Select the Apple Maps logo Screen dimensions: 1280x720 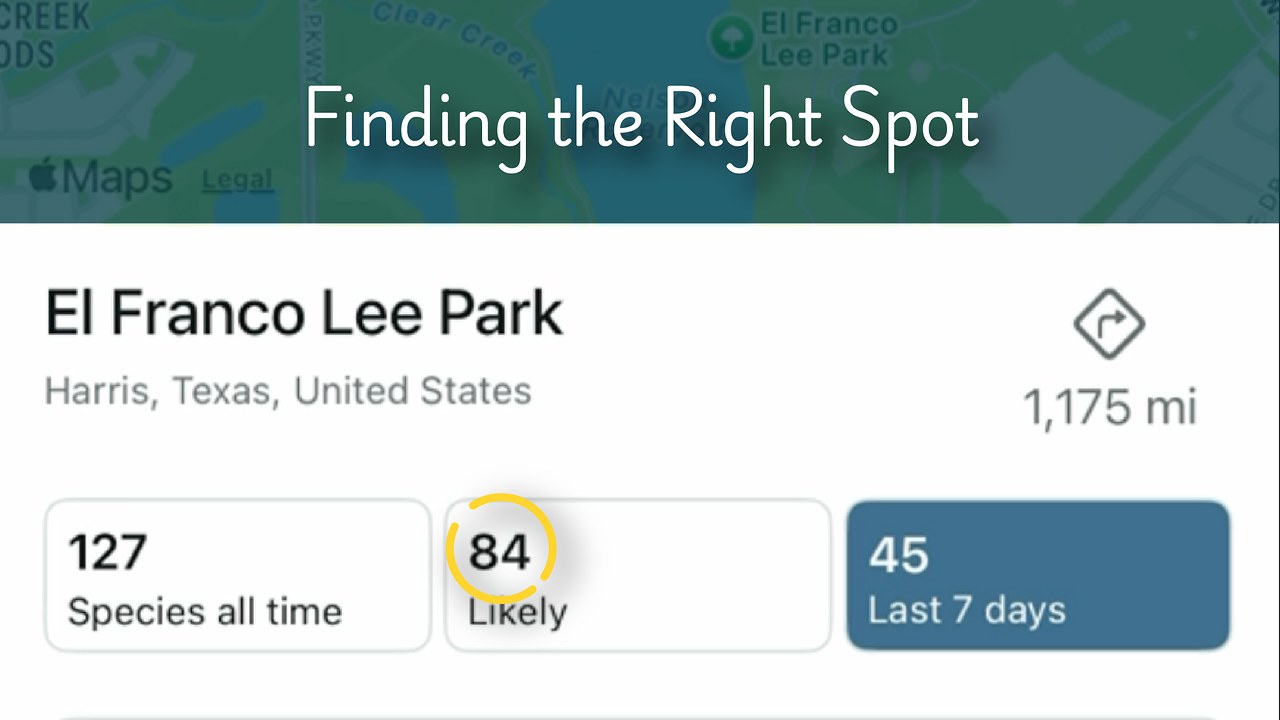[105, 176]
